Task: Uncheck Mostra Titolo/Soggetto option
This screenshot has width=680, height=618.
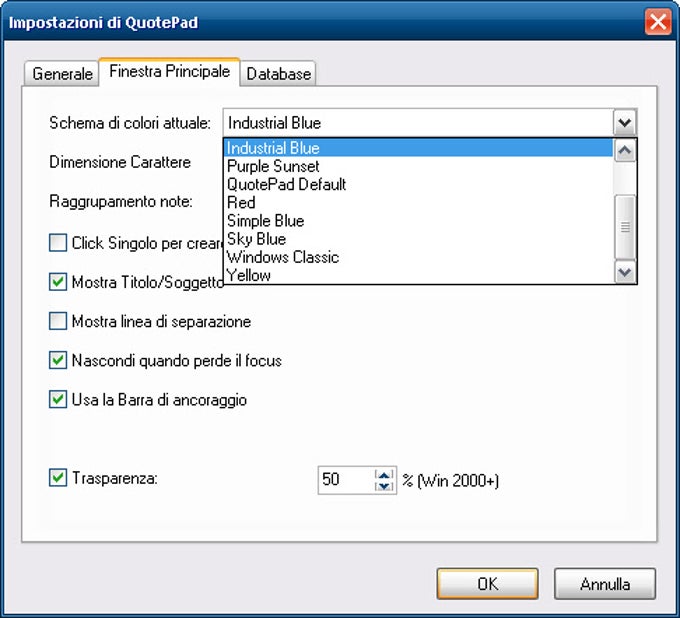Action: pyautogui.click(x=58, y=282)
